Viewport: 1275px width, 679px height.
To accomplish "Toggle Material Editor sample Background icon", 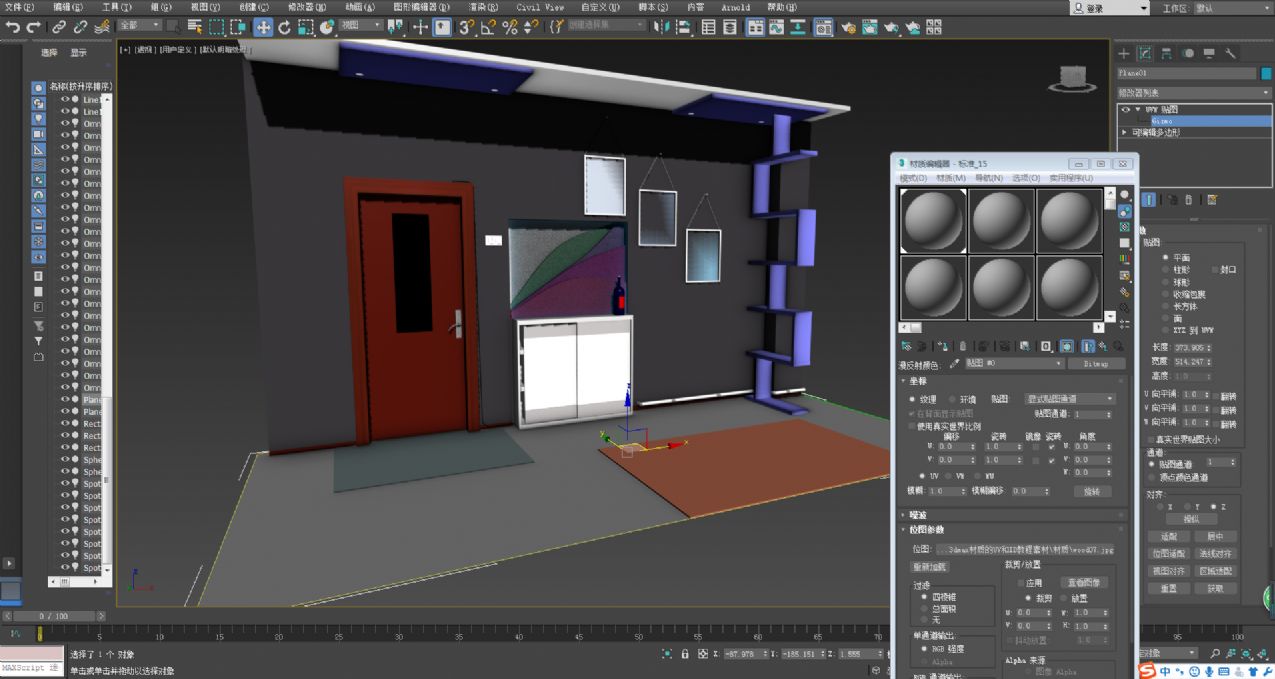I will point(1125,227).
